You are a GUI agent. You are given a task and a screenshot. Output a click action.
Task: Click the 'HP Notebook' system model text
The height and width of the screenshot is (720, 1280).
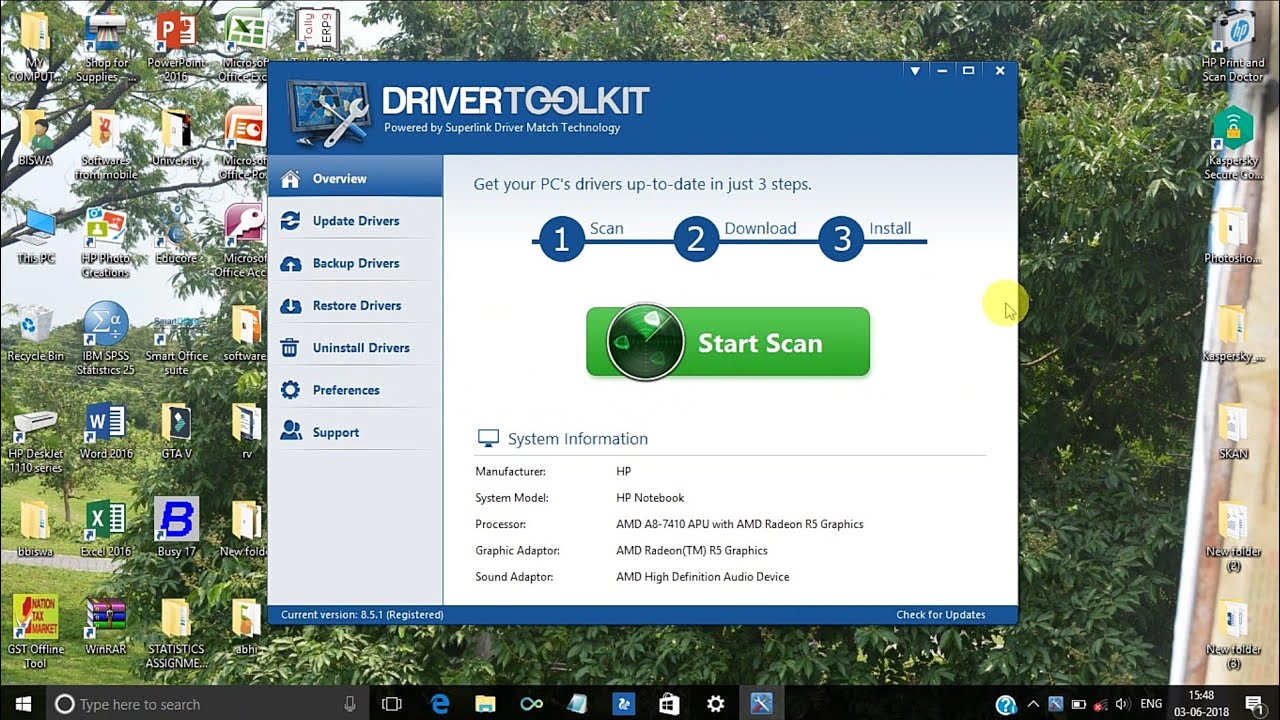pos(650,498)
